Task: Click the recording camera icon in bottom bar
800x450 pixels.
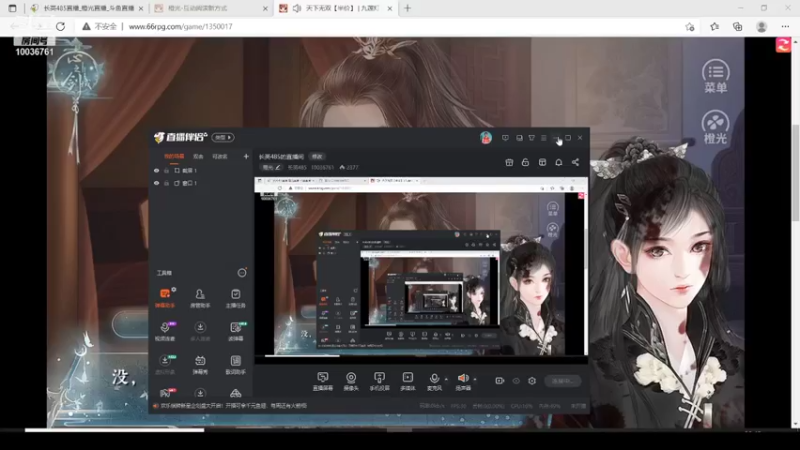Action: click(x=499, y=381)
